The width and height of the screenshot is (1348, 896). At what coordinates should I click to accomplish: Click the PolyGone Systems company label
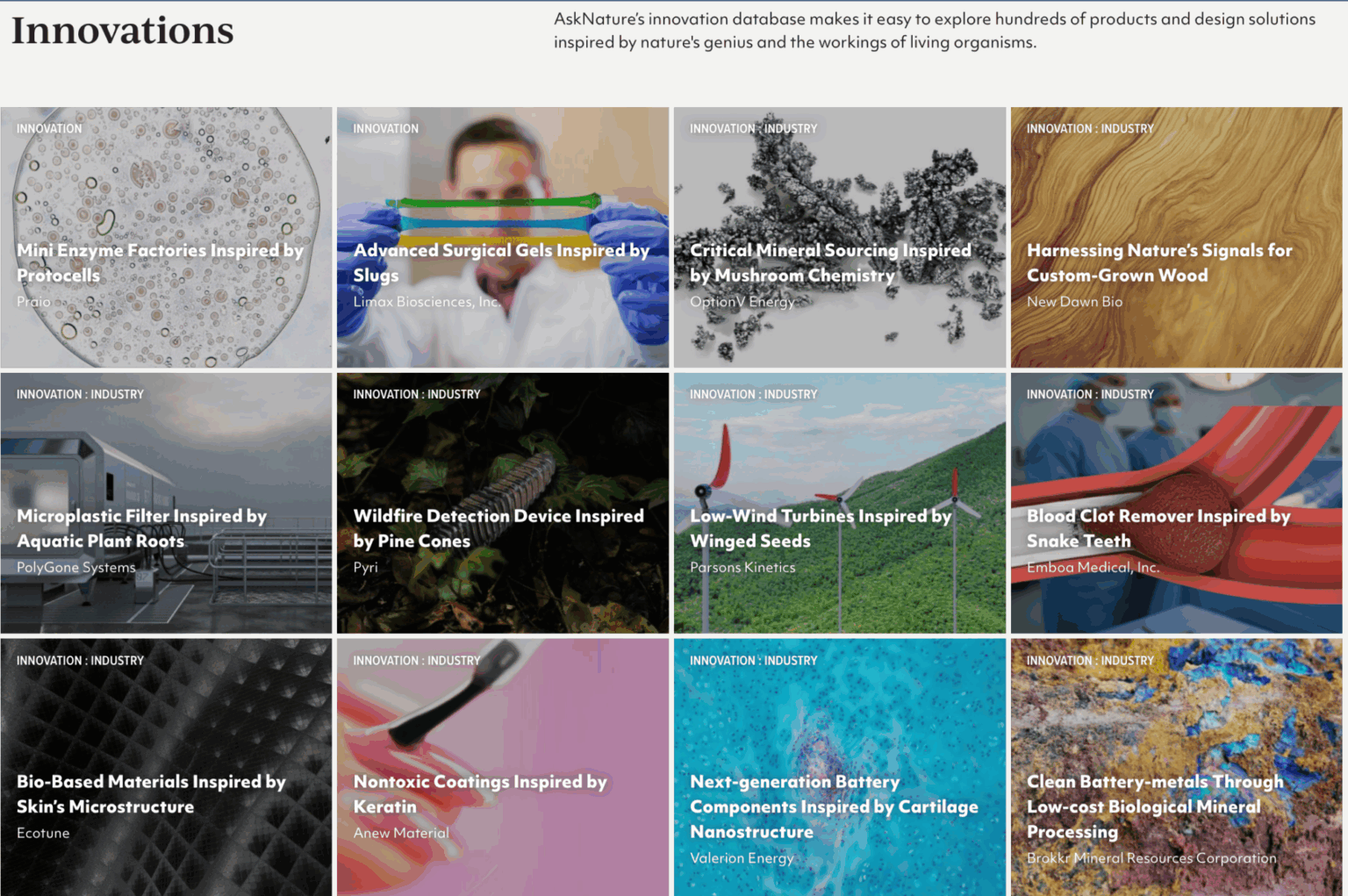(76, 568)
